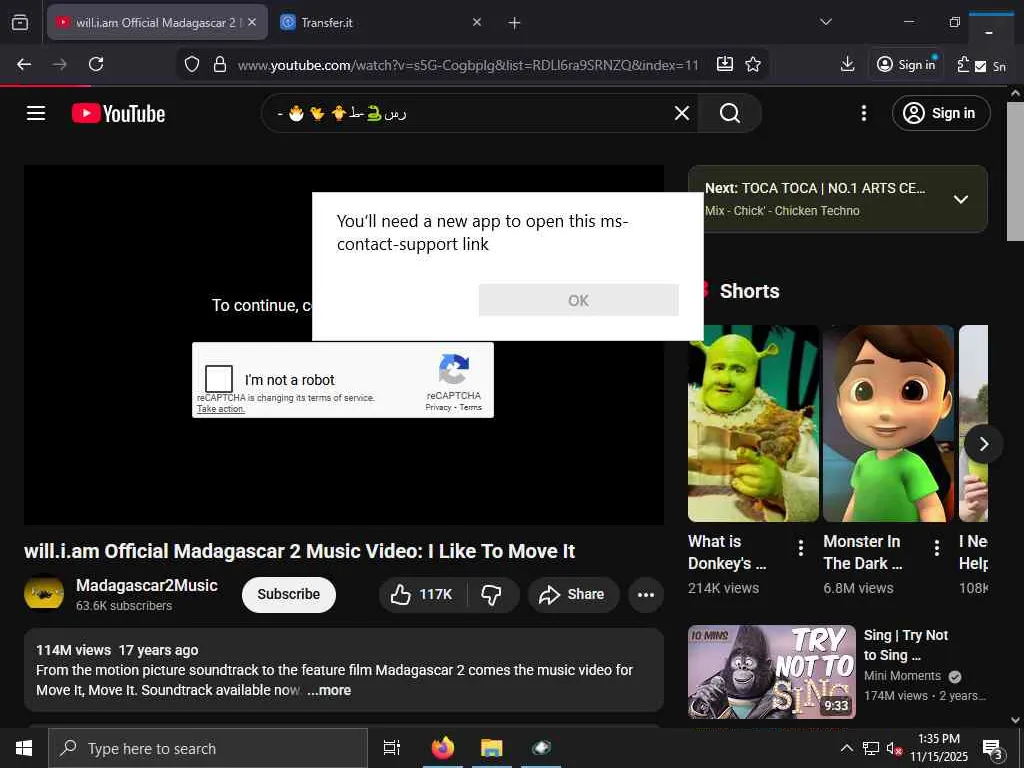Click the address bar URL
1024x768 pixels.
[468, 65]
